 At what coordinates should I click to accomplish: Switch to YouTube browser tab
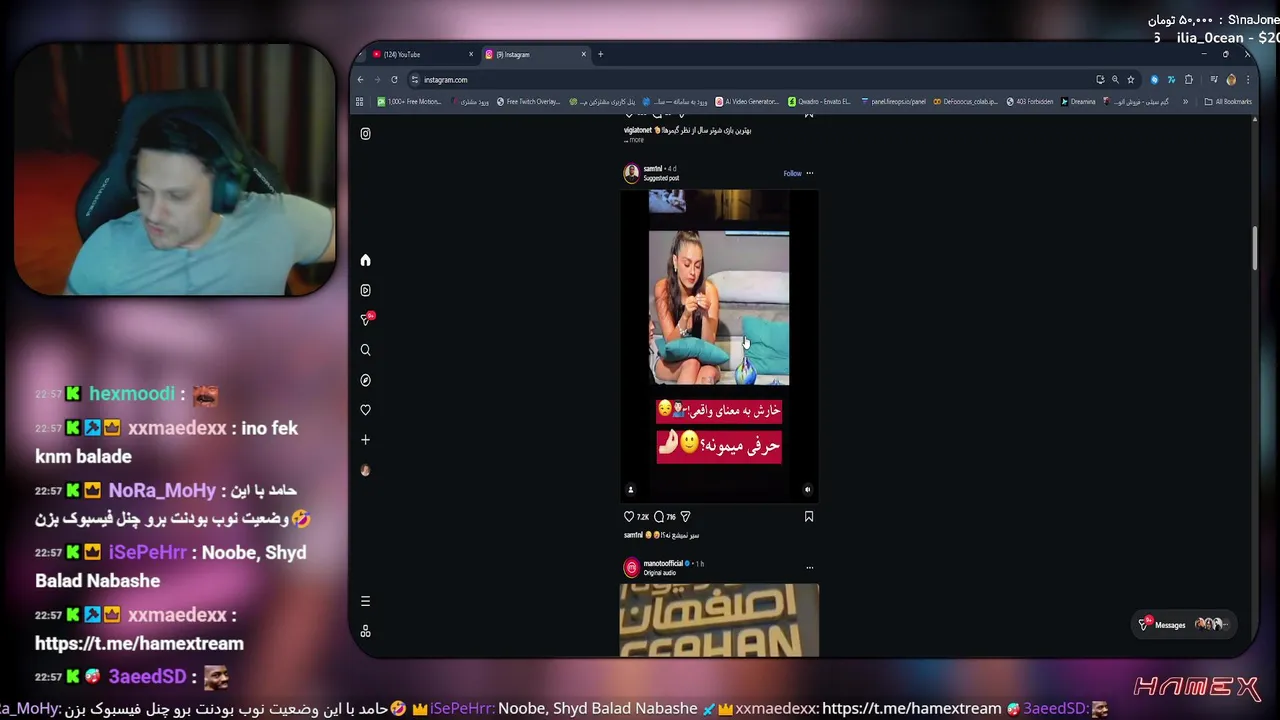point(420,54)
